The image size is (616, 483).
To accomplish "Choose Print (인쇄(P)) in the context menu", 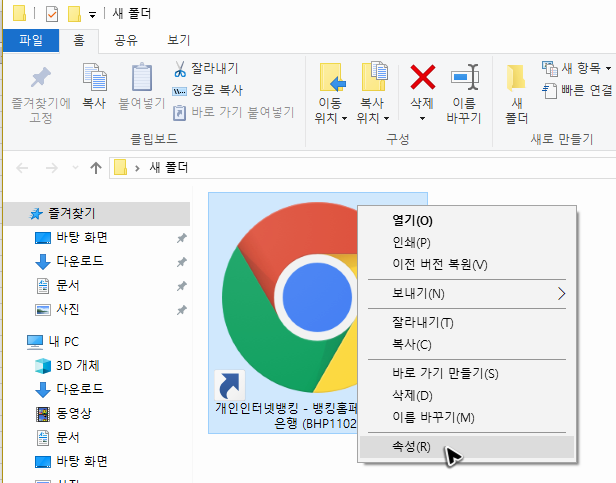I will (467, 242).
